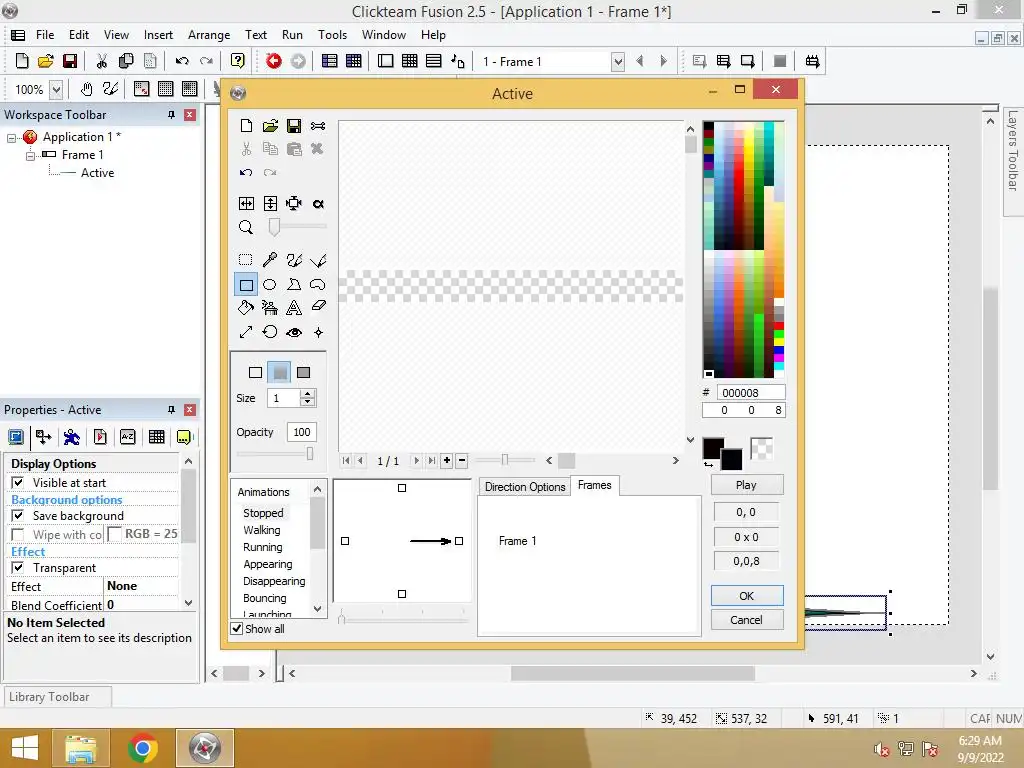The height and width of the screenshot is (768, 1024).
Task: Click Flip vertically icon
Action: pyautogui.click(x=270, y=203)
